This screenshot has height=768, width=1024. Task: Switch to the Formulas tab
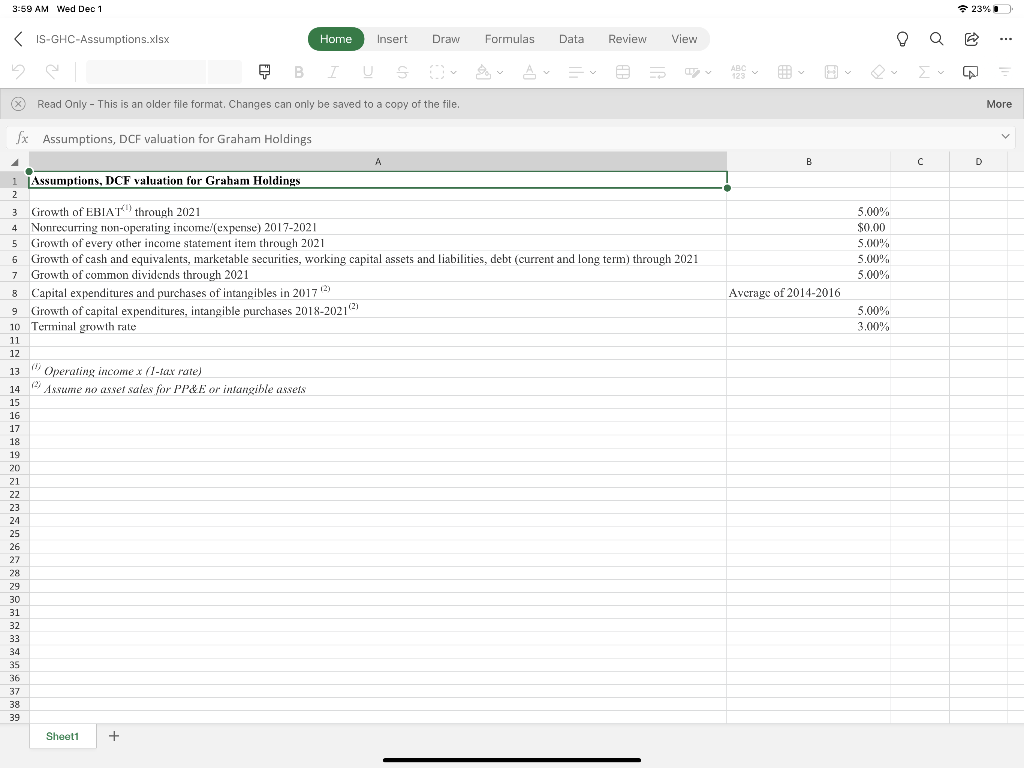tap(509, 39)
